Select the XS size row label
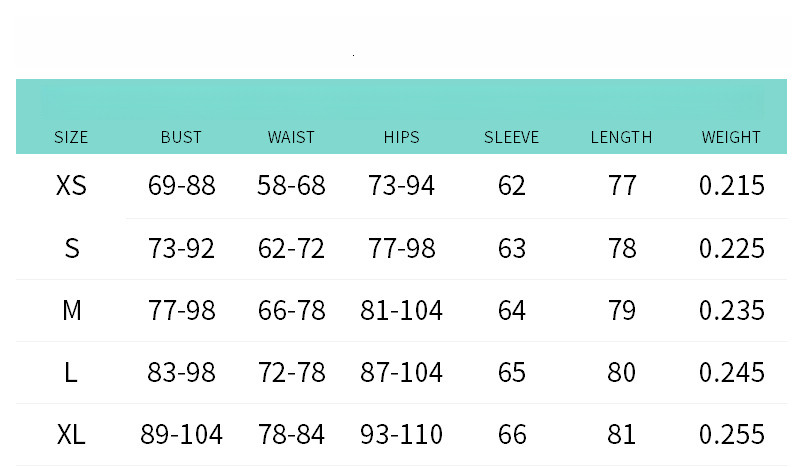This screenshot has width=801, height=467. pyautogui.click(x=71, y=185)
